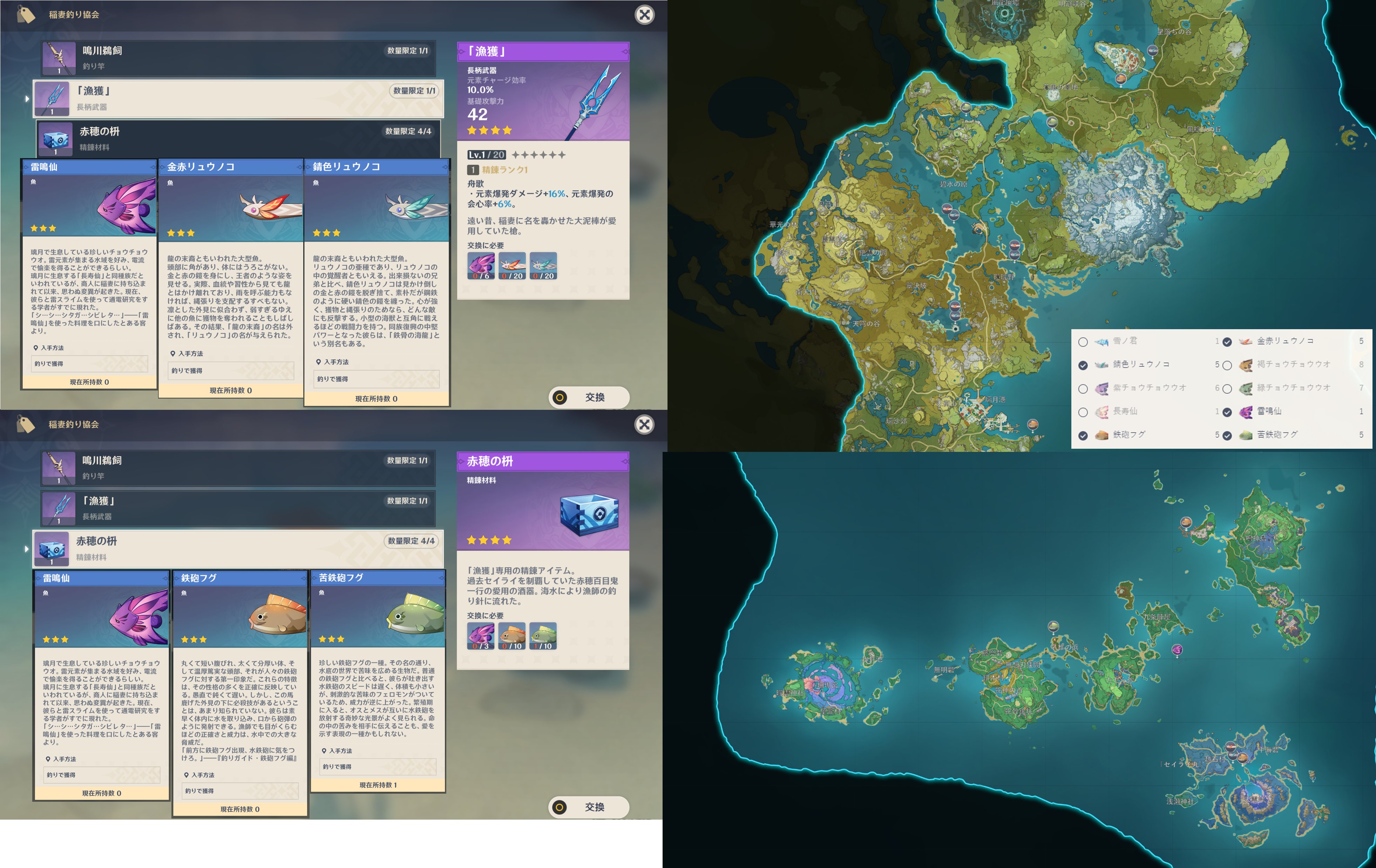The width and height of the screenshot is (1376, 868).
Task: Click the 錆色リュウノコ requirement icon under 「漁獲」
Action: (x=543, y=266)
